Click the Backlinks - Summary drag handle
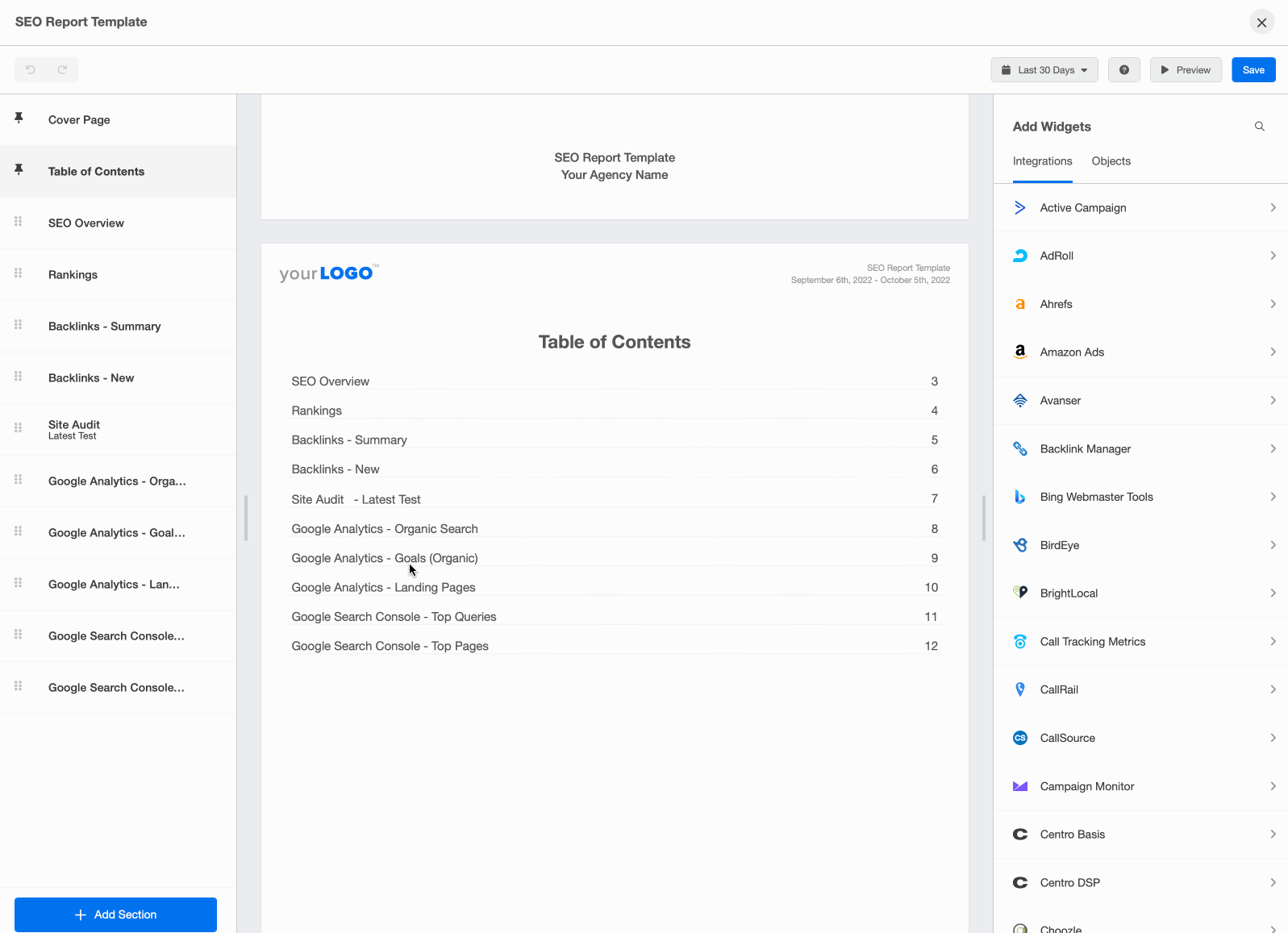 [x=18, y=324]
